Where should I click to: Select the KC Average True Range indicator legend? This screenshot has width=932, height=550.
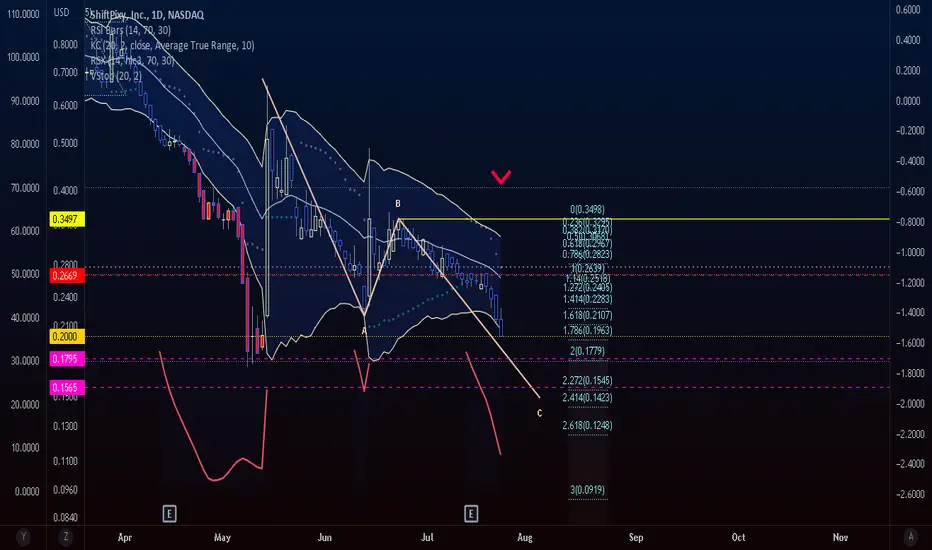point(172,45)
